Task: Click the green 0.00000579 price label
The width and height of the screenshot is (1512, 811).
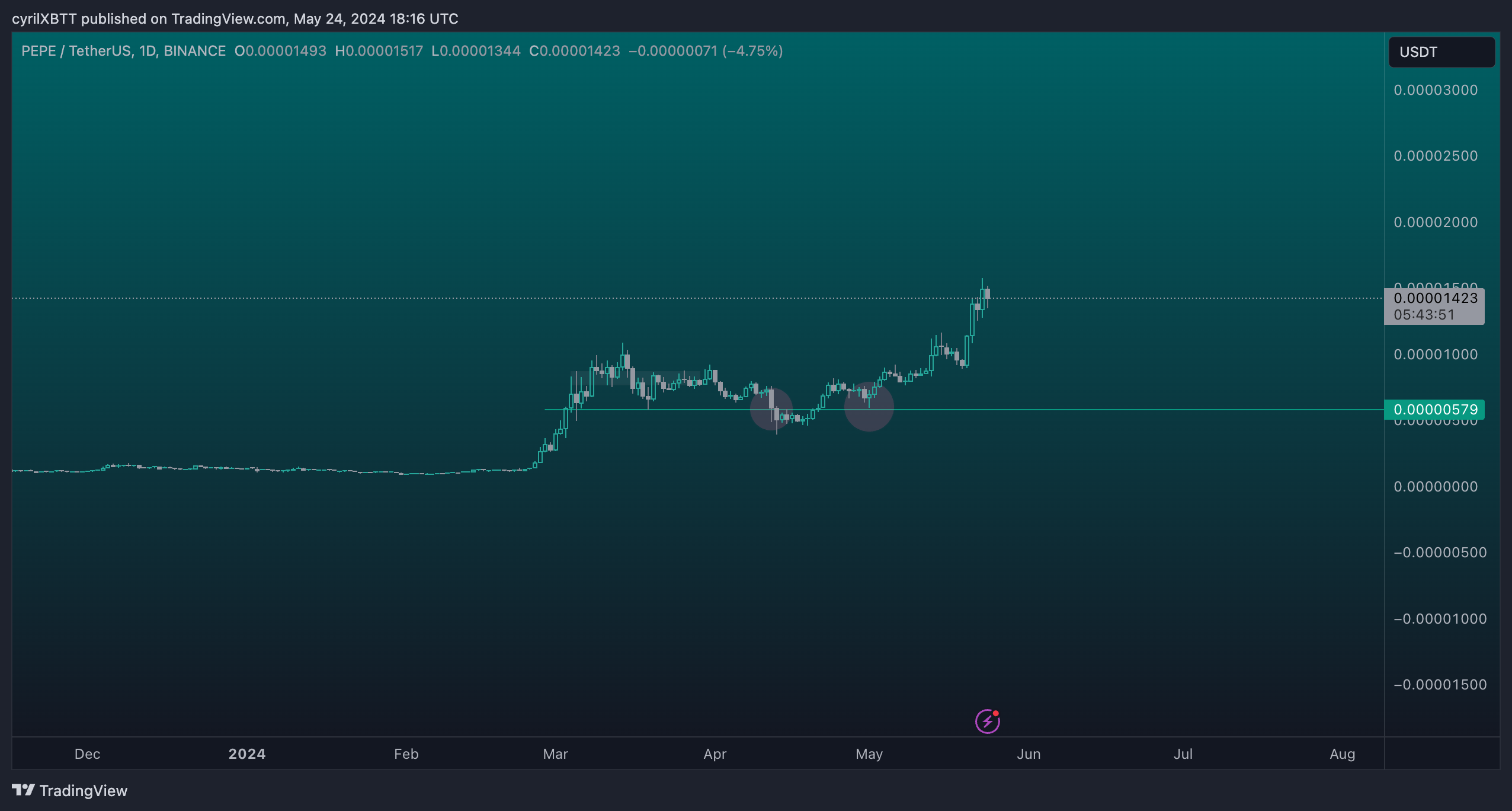Action: [x=1434, y=410]
